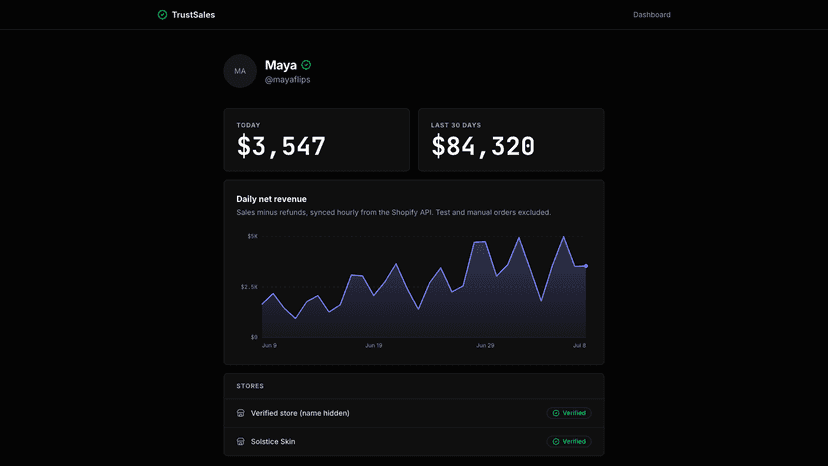The height and width of the screenshot is (466, 828).
Task: Click the Jun 29 axis label
Action: coord(485,346)
